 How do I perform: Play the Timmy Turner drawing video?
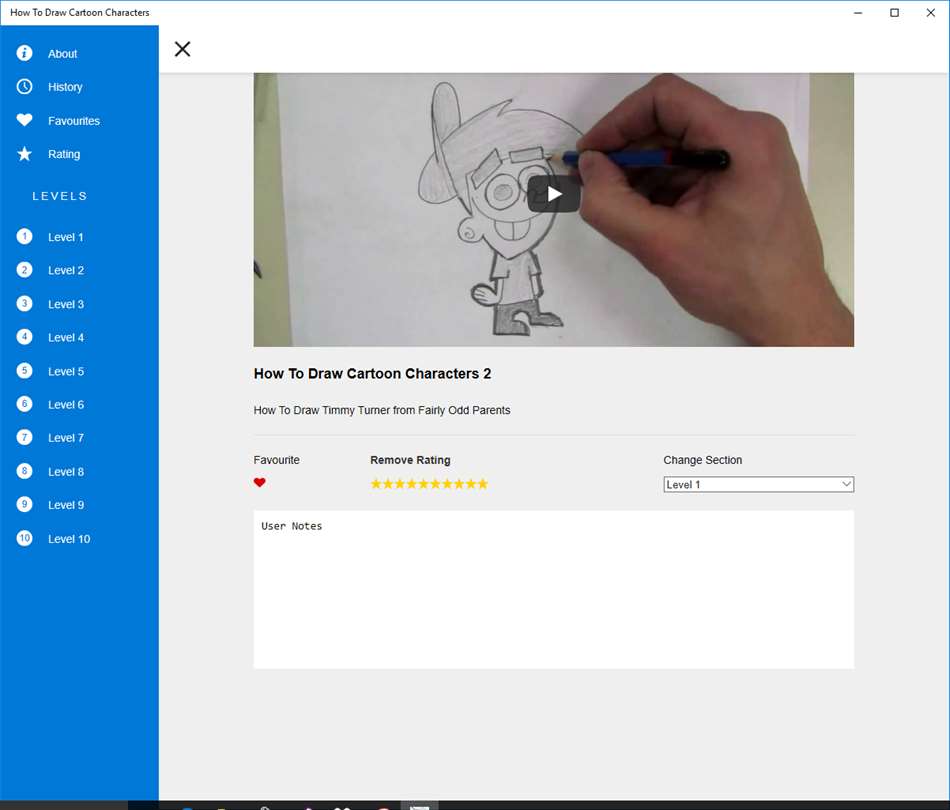[x=554, y=194]
